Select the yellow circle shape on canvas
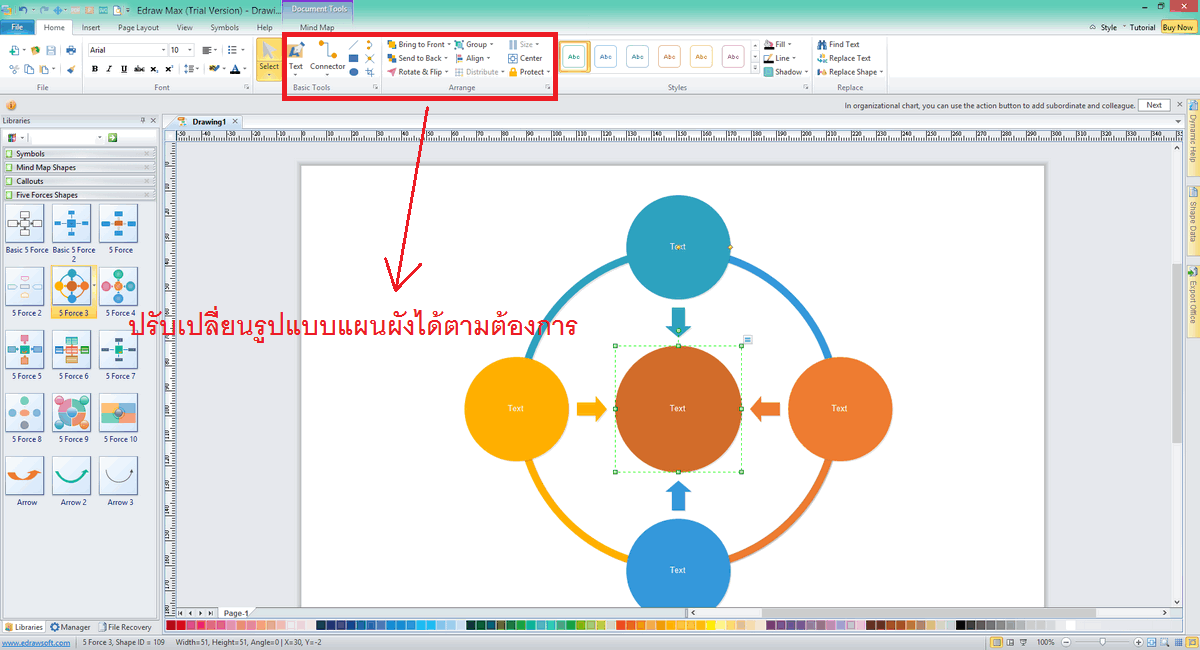 coord(516,408)
